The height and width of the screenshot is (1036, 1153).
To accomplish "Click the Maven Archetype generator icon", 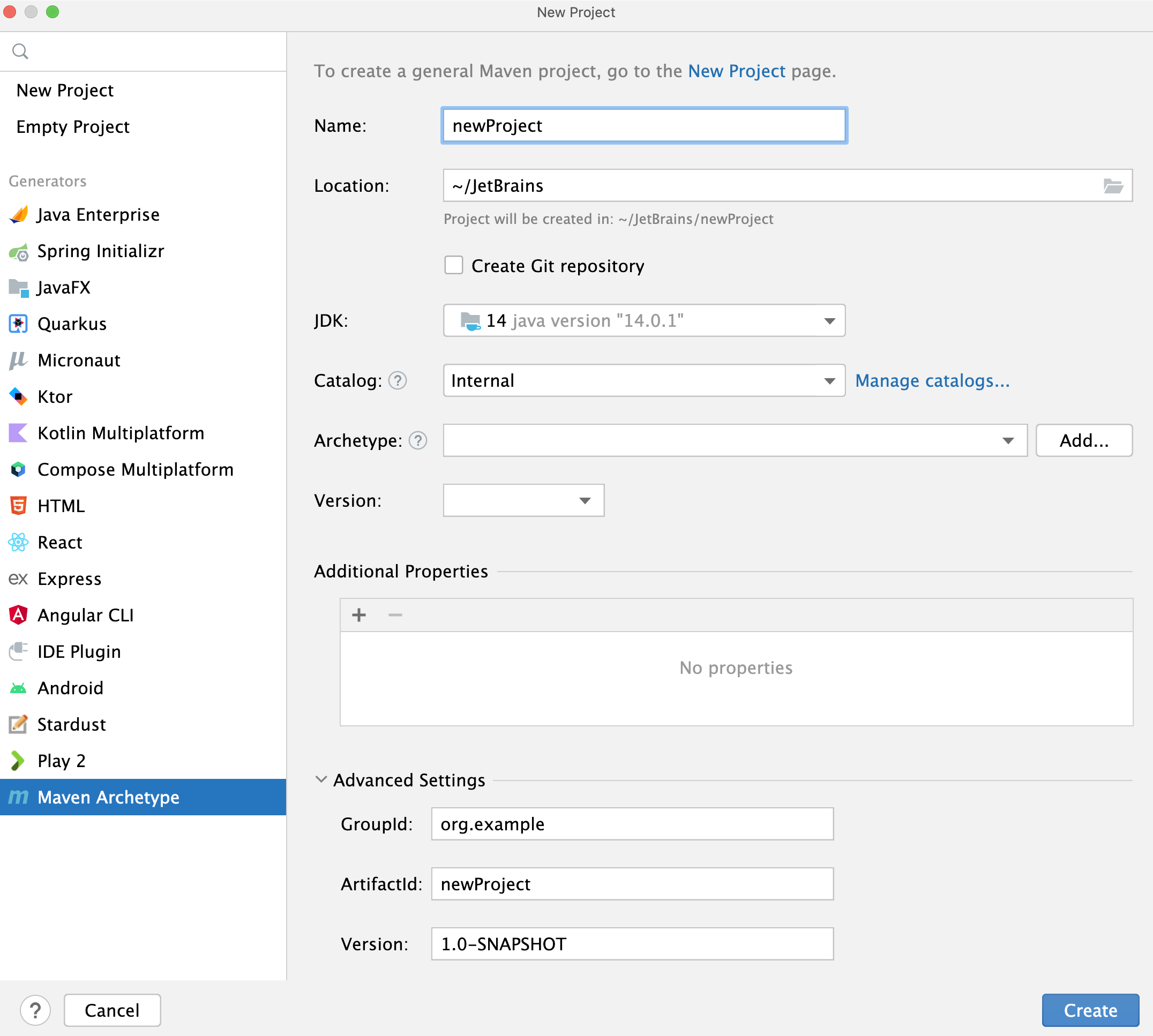I will point(19,797).
